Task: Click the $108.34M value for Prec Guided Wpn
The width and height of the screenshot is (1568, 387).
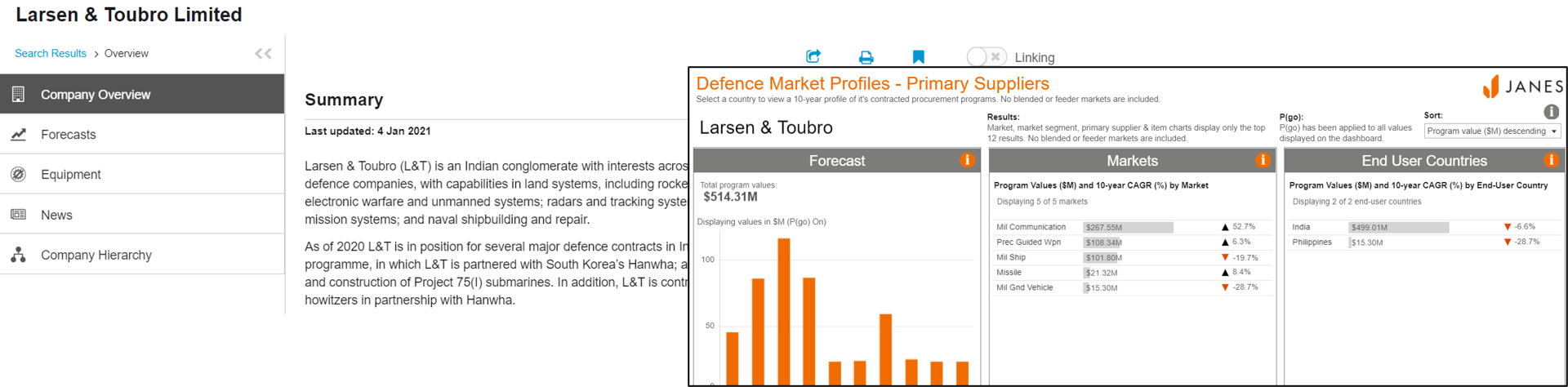Action: (1103, 242)
